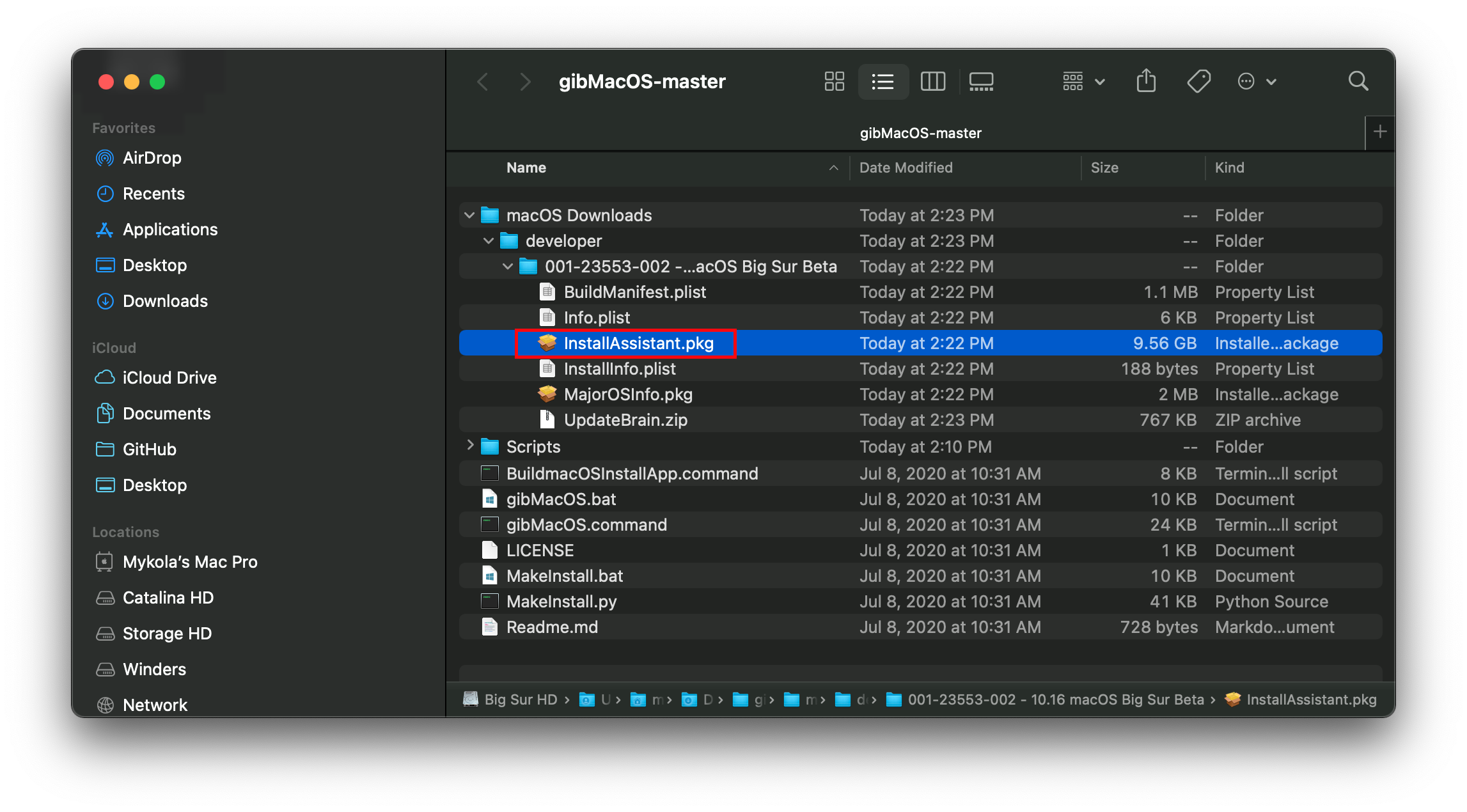This screenshot has width=1467, height=812.
Task: Collapse the developer folder
Action: click(x=489, y=241)
